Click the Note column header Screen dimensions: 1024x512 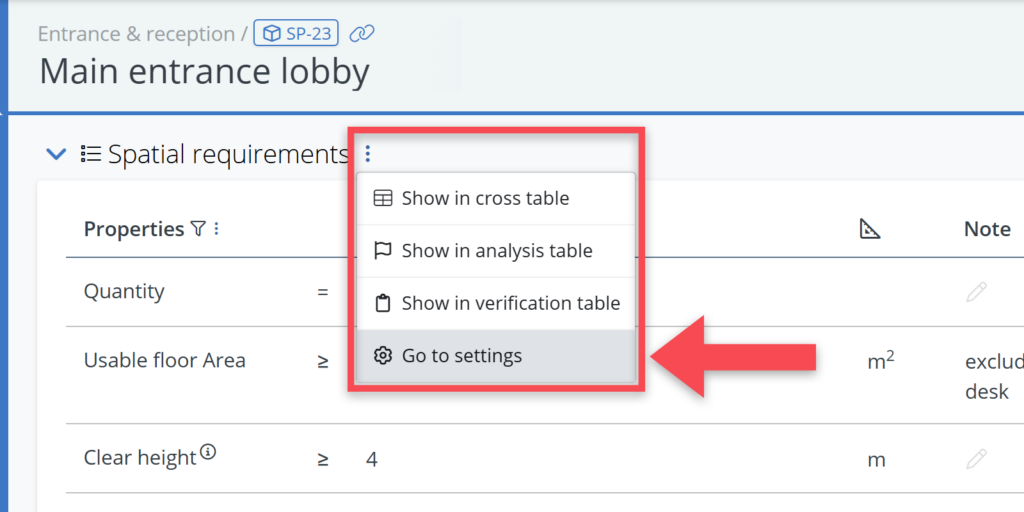[x=986, y=229]
